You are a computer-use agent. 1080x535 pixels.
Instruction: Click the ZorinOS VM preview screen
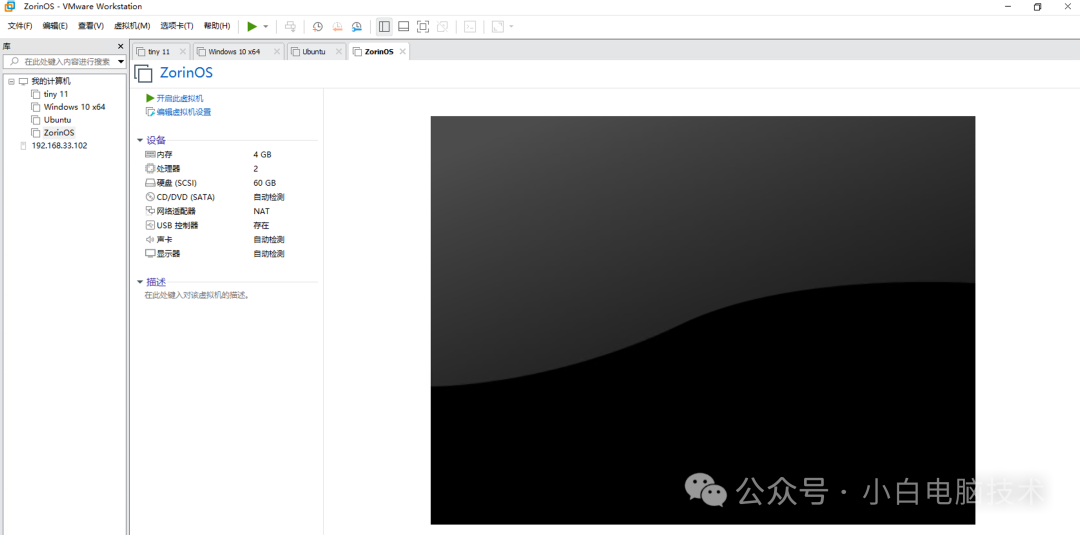coord(703,320)
